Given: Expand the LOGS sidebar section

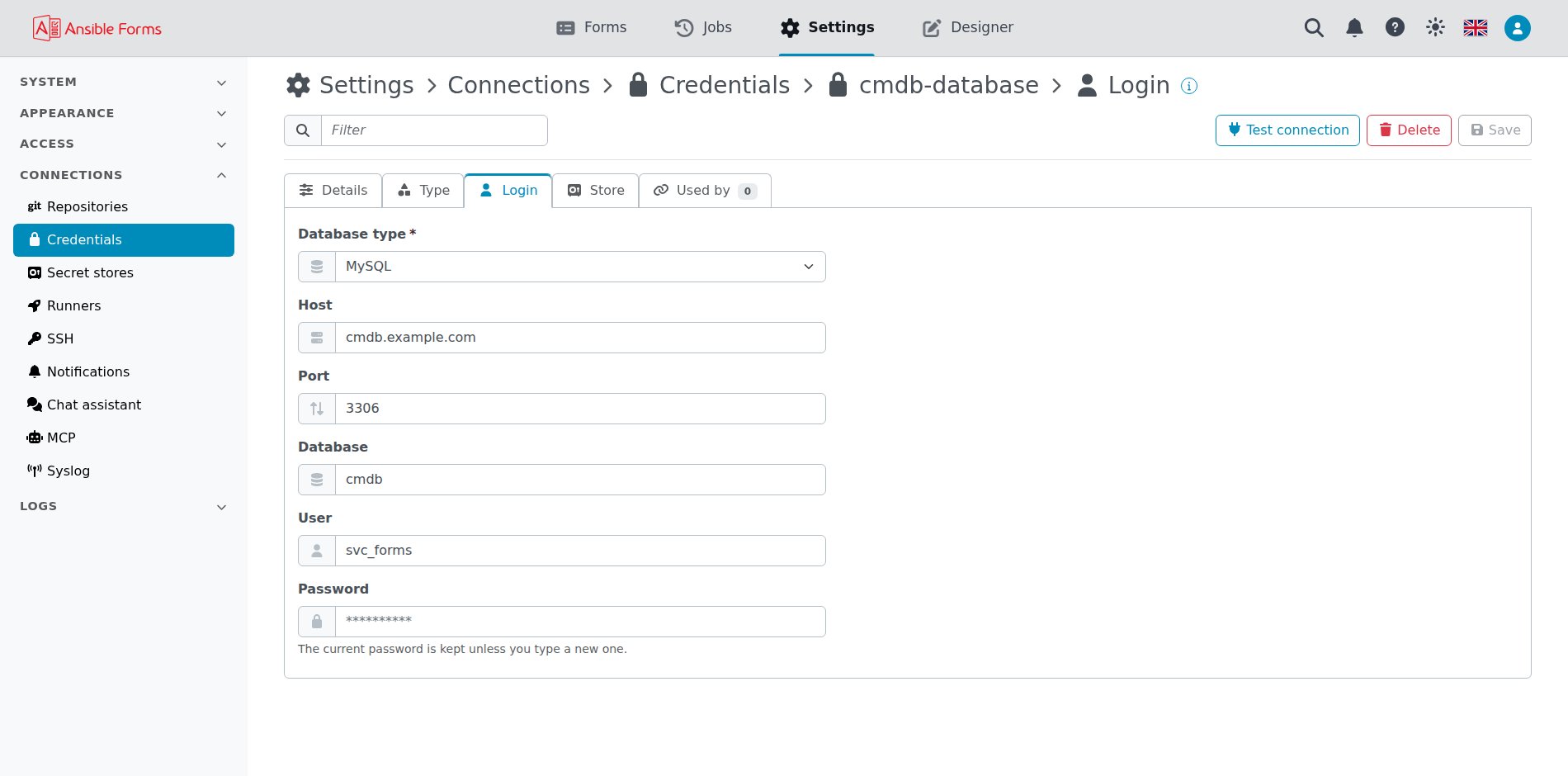Looking at the screenshot, I should pos(124,506).
